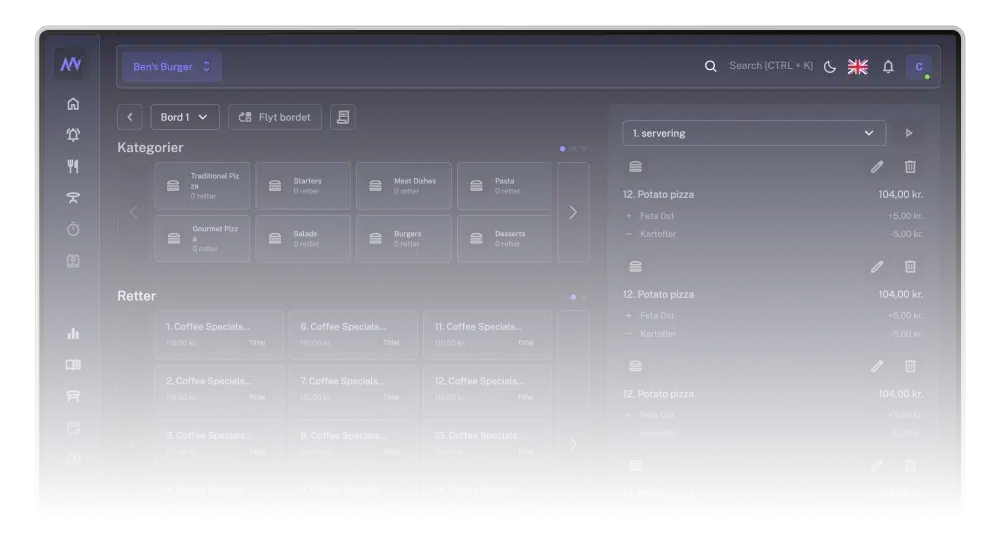Delete the second Potato pizza order item

coord(910,266)
